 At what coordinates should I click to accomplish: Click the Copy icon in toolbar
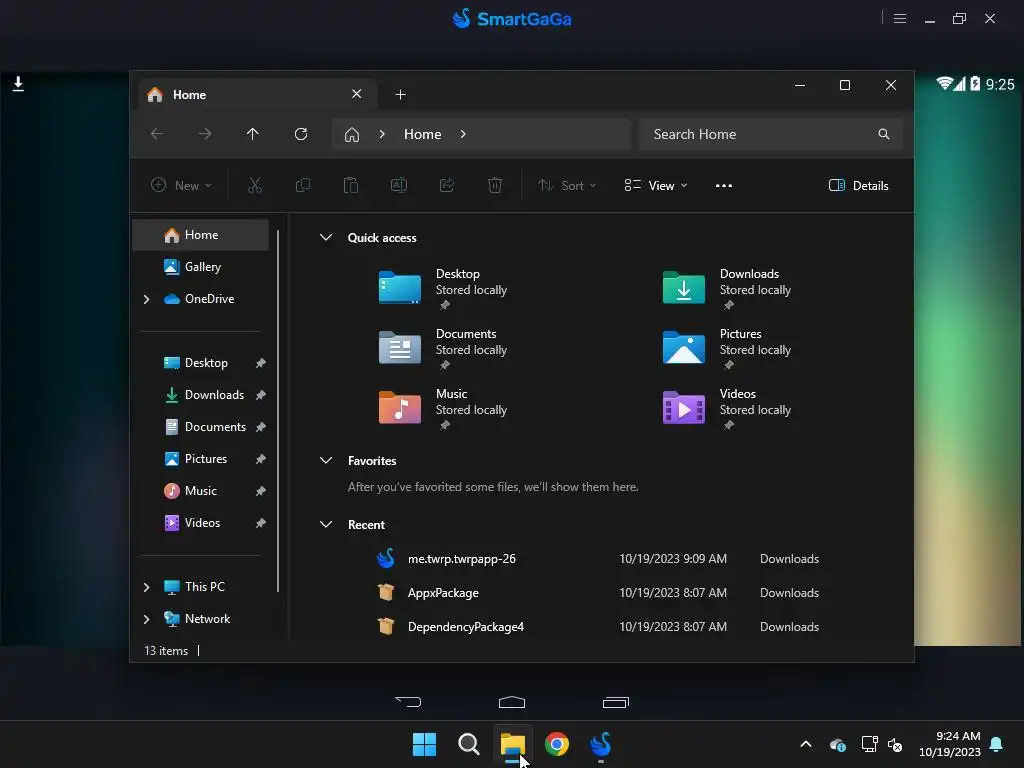click(x=302, y=185)
